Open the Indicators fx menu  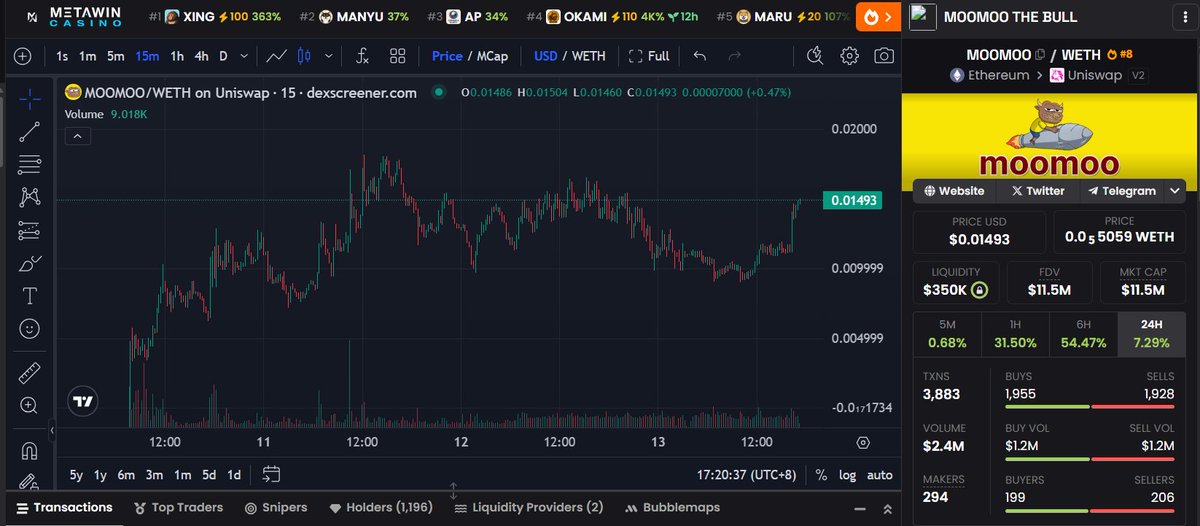pos(362,56)
